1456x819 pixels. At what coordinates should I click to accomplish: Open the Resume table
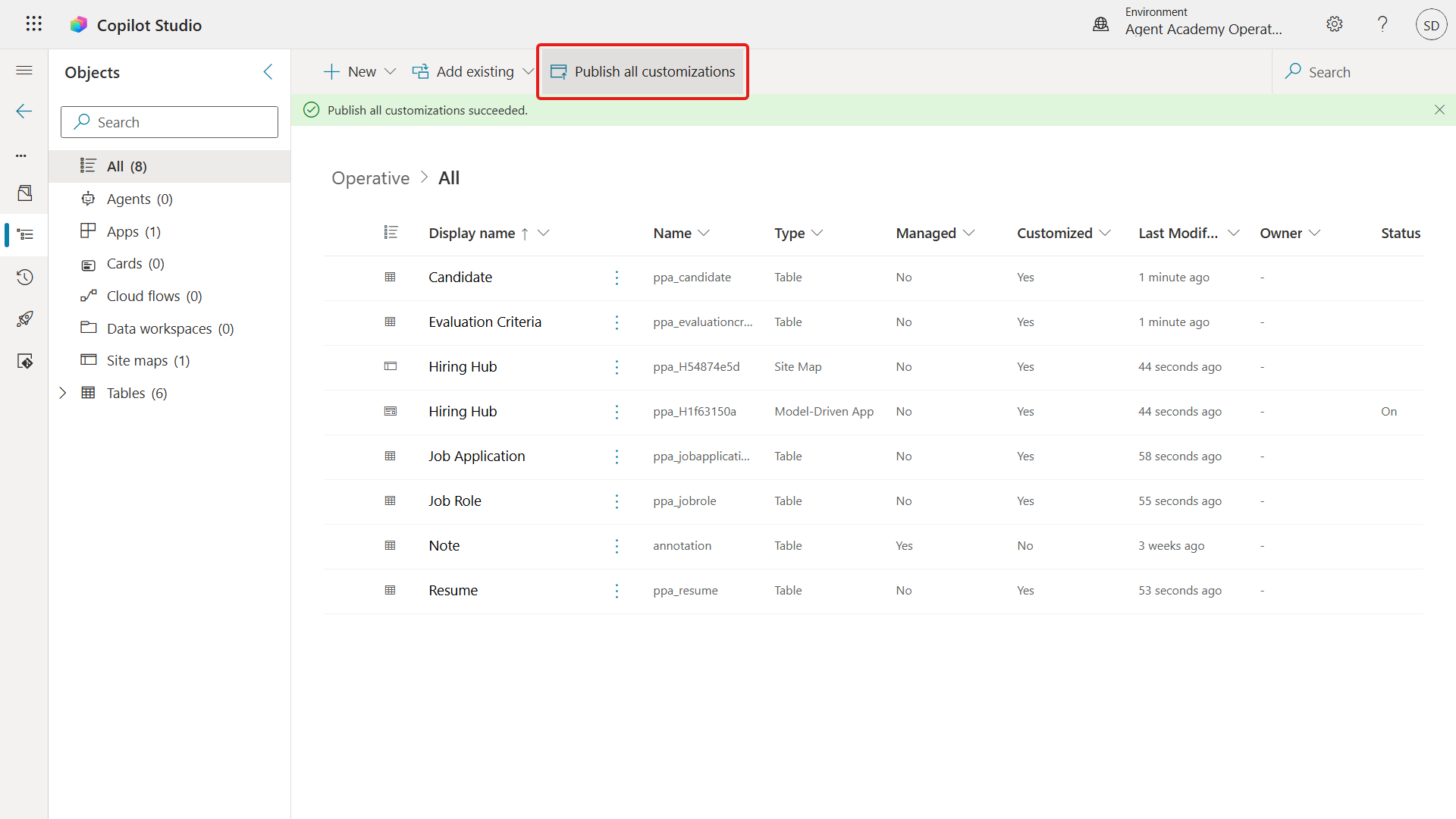tap(453, 591)
